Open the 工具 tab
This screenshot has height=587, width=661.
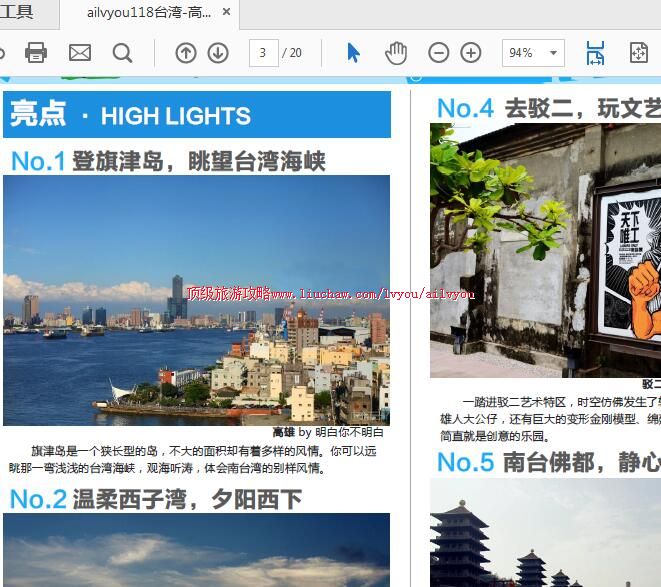click(17, 13)
